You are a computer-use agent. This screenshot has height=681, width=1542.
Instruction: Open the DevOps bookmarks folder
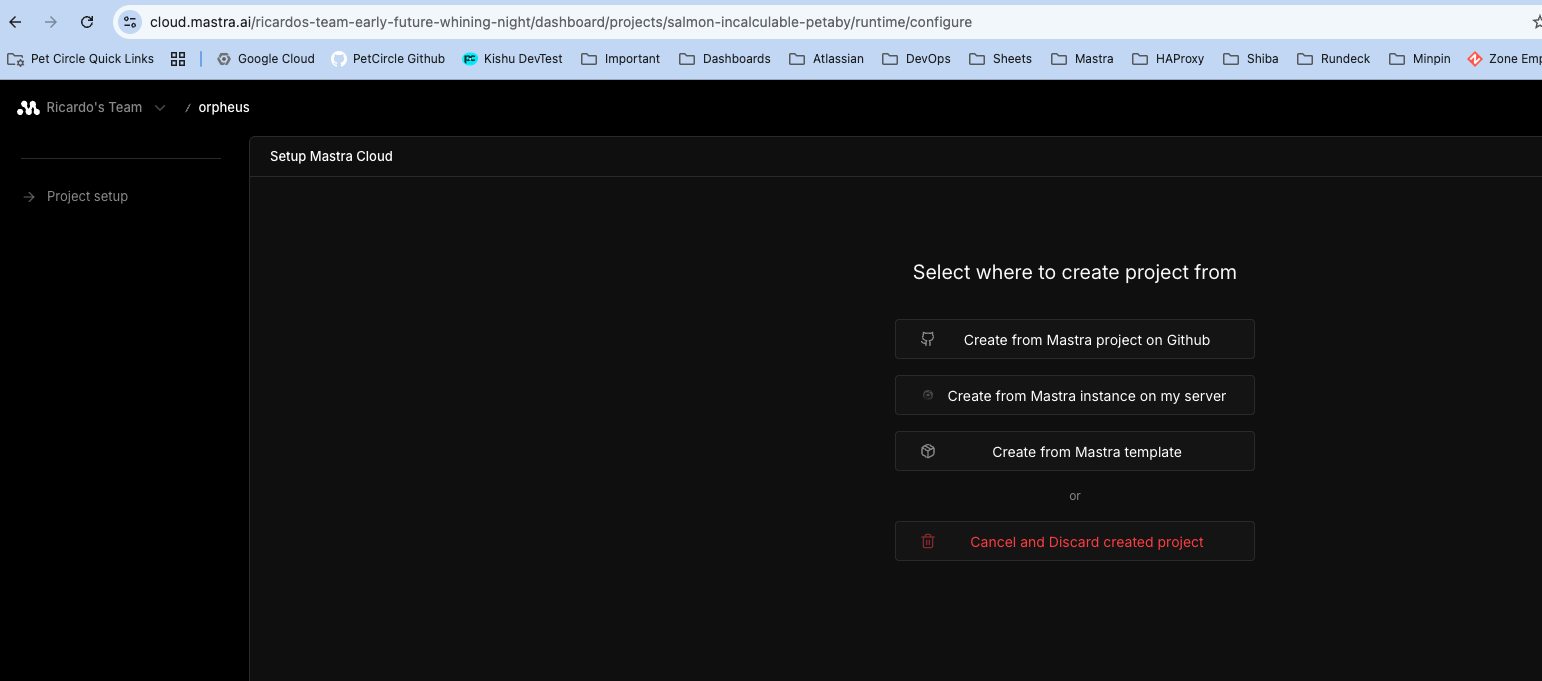(x=916, y=59)
